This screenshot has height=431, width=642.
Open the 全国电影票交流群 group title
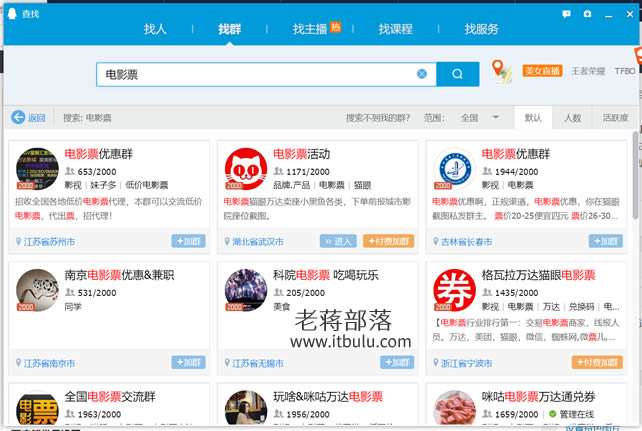tap(110, 397)
